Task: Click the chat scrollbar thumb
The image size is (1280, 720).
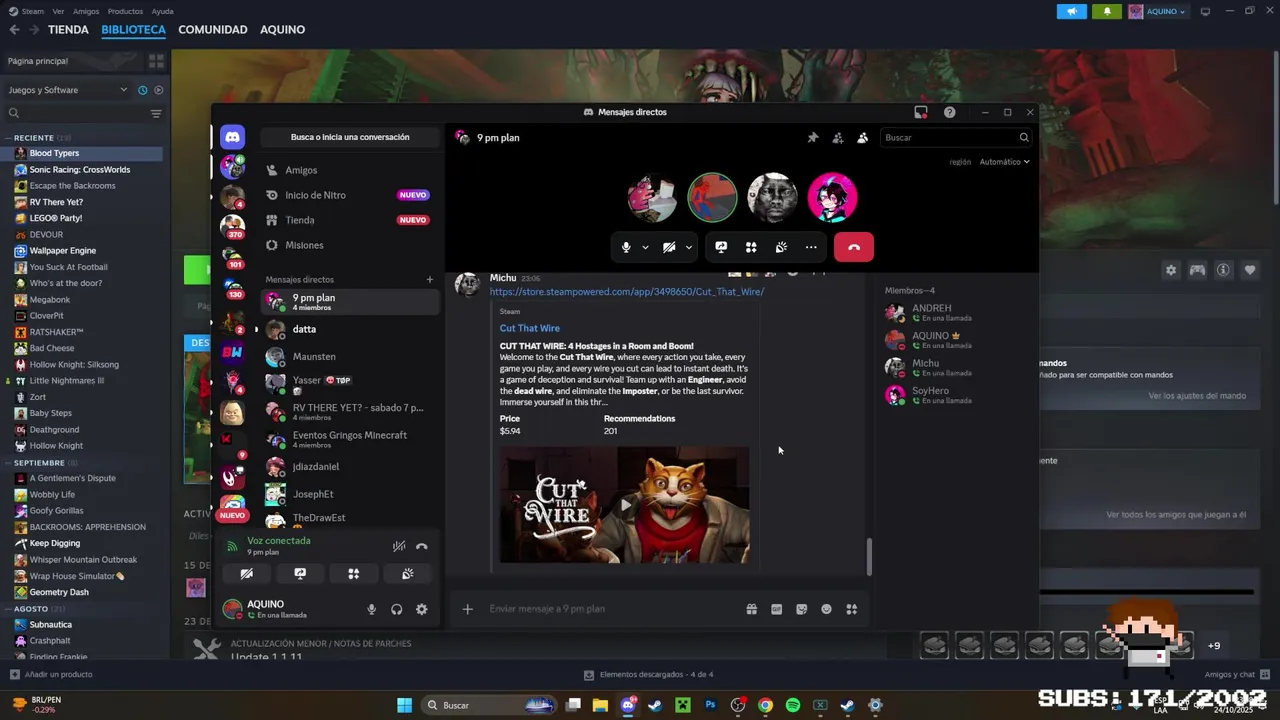Action: 868,557
